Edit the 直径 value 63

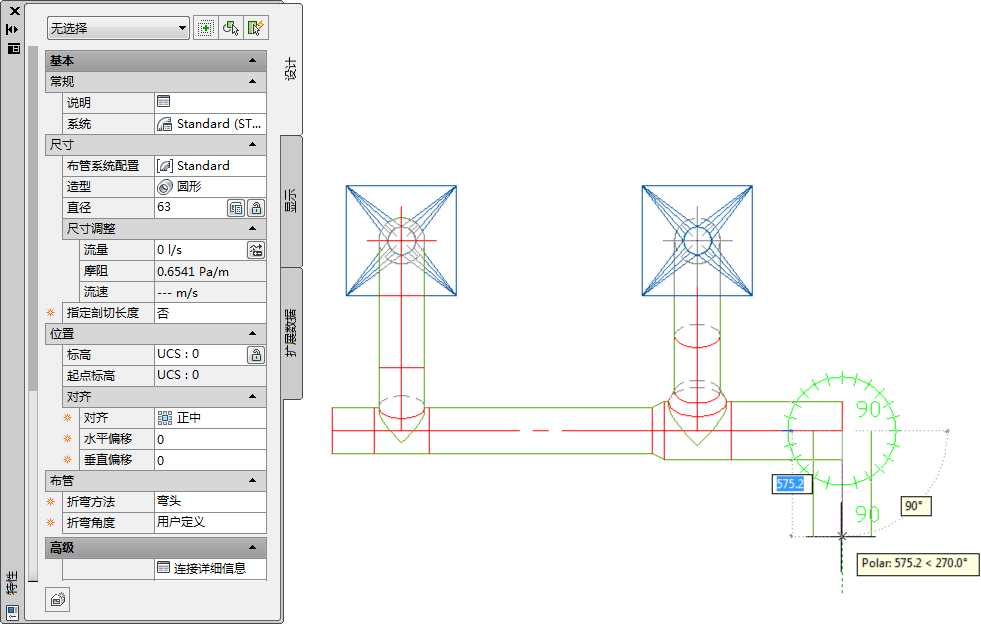[x=190, y=207]
